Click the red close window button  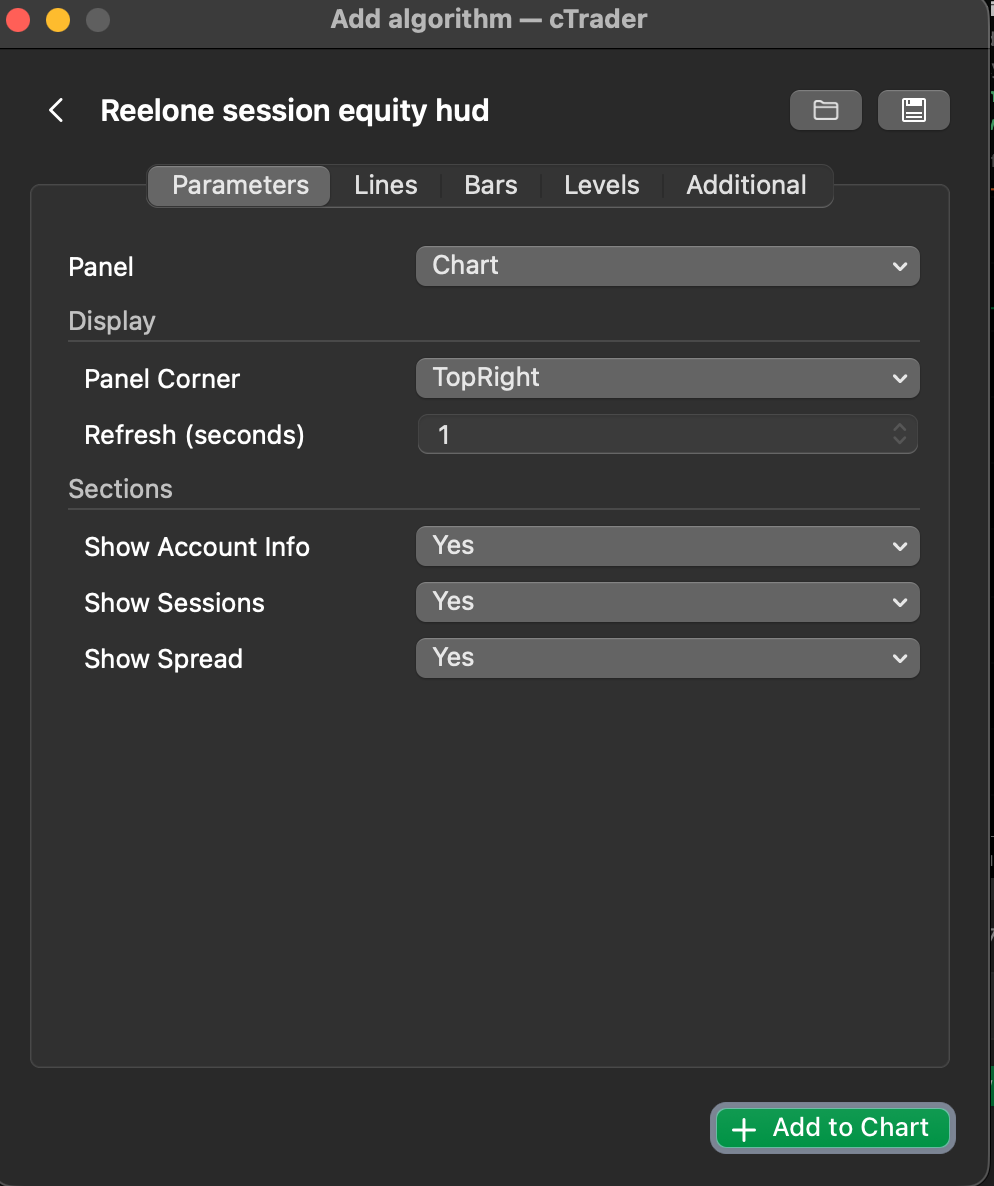click(x=17, y=19)
